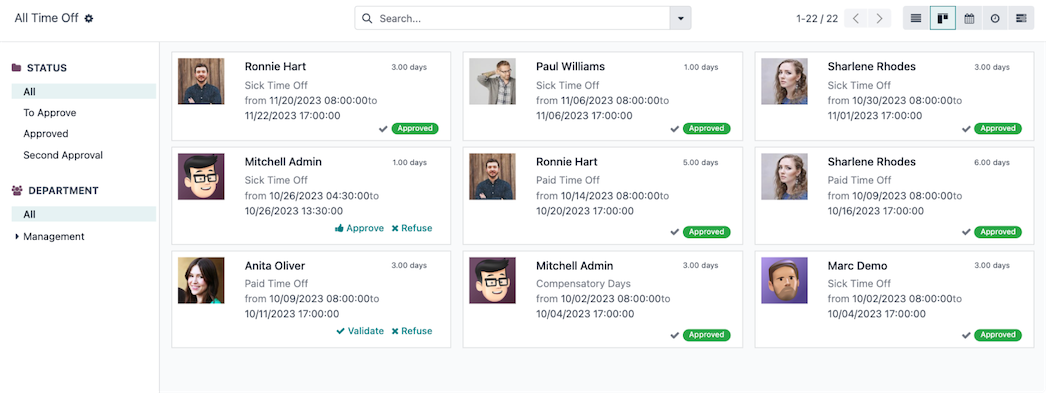The height and width of the screenshot is (393, 1046).
Task: Refuse Mitchell Admin's sick time off
Action: [412, 228]
